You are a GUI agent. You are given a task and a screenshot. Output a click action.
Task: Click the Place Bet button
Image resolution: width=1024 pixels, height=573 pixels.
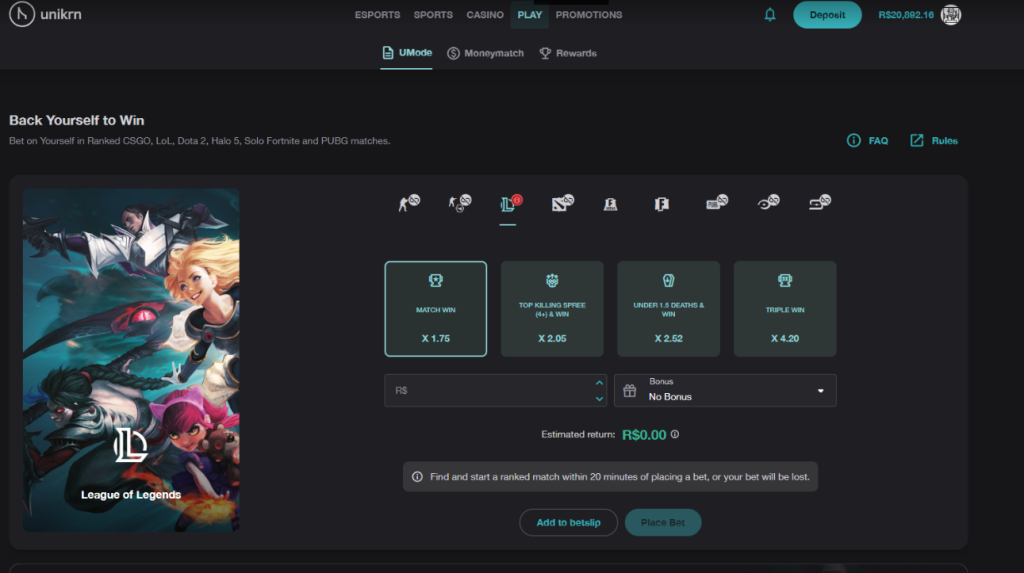pos(663,523)
